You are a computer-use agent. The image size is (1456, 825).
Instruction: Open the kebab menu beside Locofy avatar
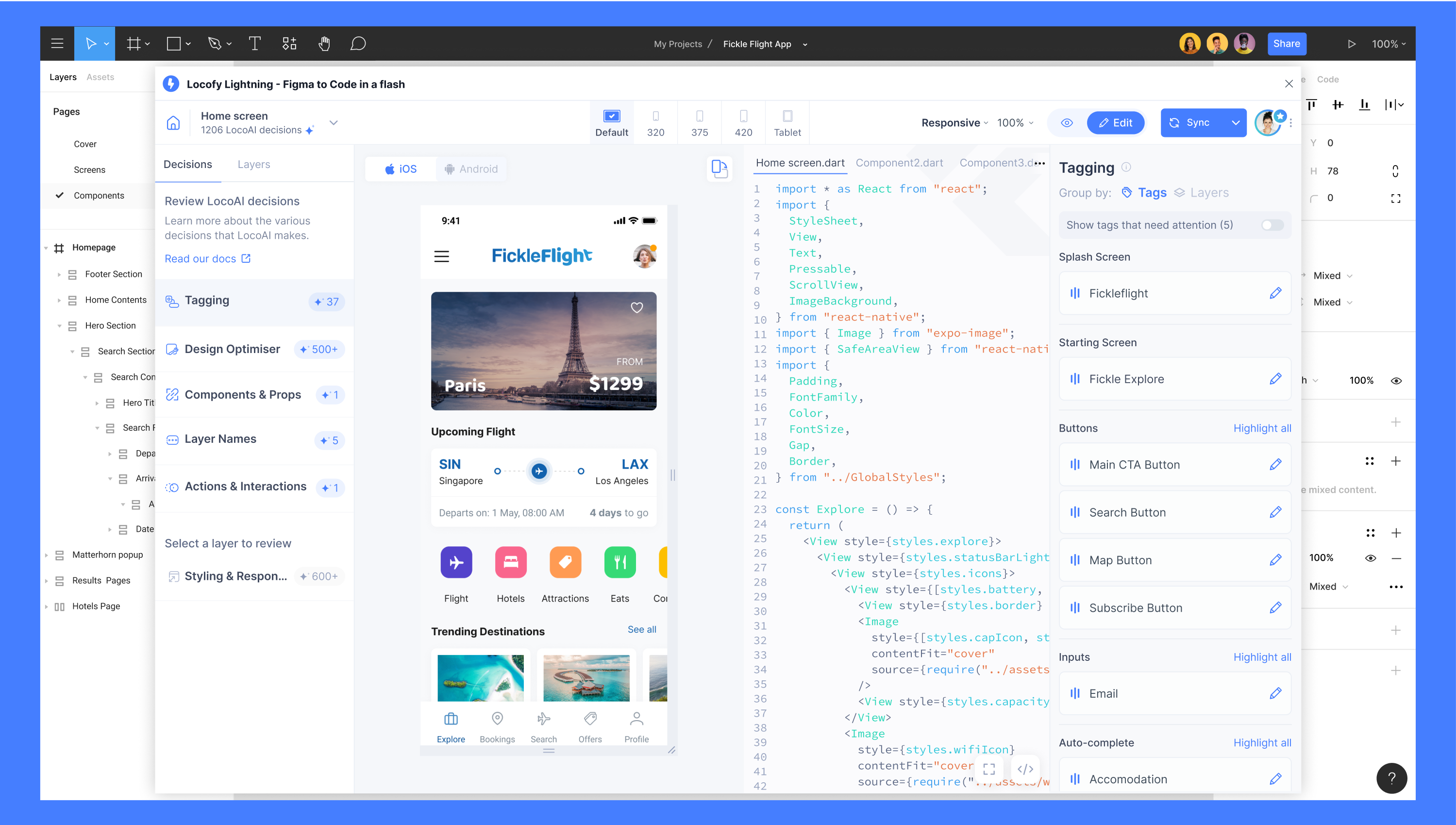pyautogui.click(x=1290, y=122)
